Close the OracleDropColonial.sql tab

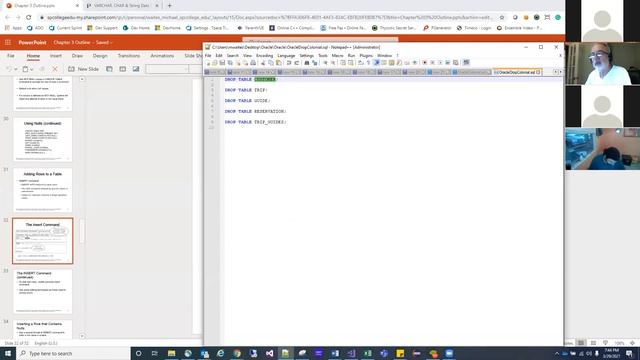point(538,72)
